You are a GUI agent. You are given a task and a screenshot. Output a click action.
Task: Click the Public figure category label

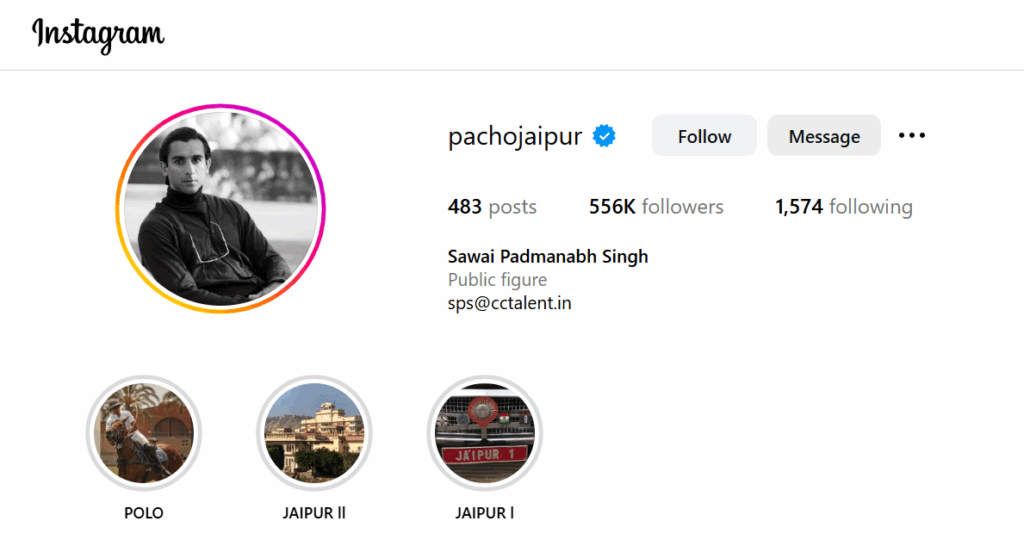tap(497, 280)
